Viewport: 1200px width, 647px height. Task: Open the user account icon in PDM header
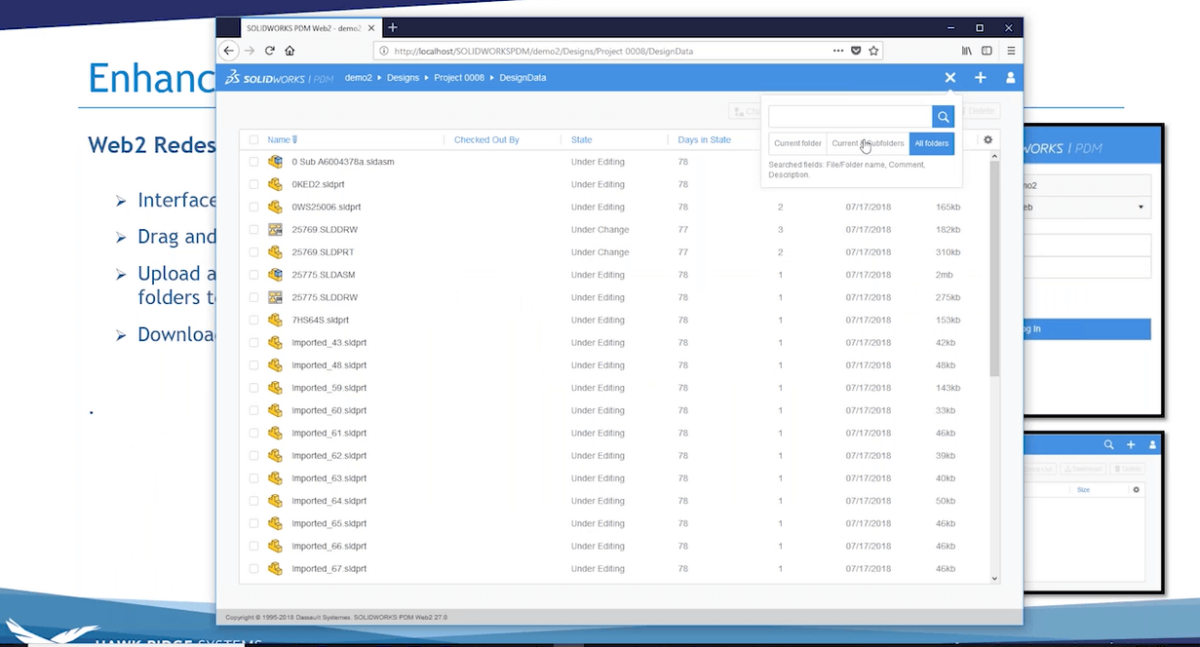1010,77
